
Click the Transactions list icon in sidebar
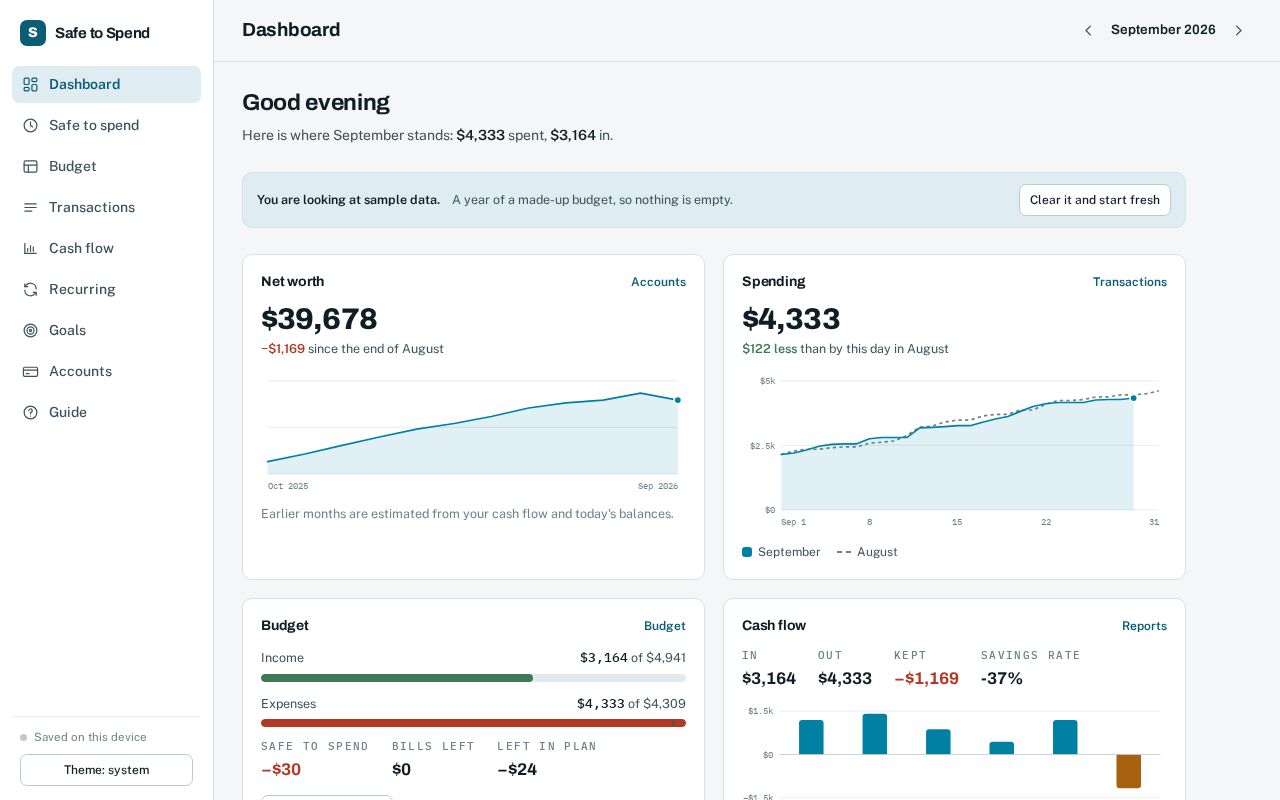(x=31, y=208)
